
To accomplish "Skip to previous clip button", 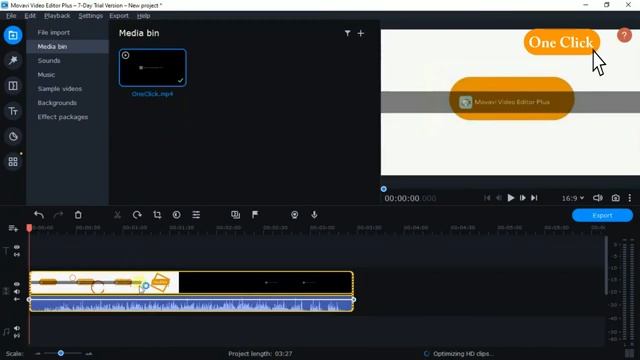I will pyautogui.click(x=487, y=198).
